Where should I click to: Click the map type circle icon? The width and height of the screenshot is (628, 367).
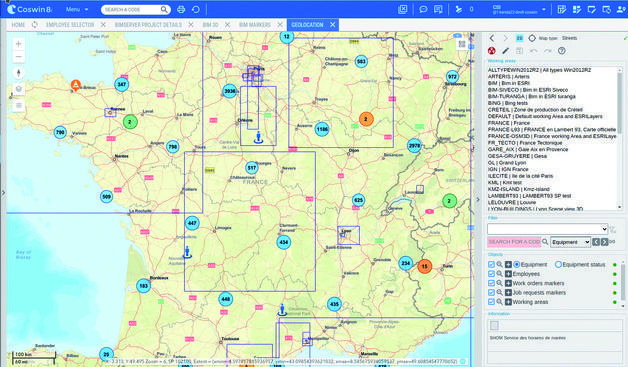coord(532,38)
